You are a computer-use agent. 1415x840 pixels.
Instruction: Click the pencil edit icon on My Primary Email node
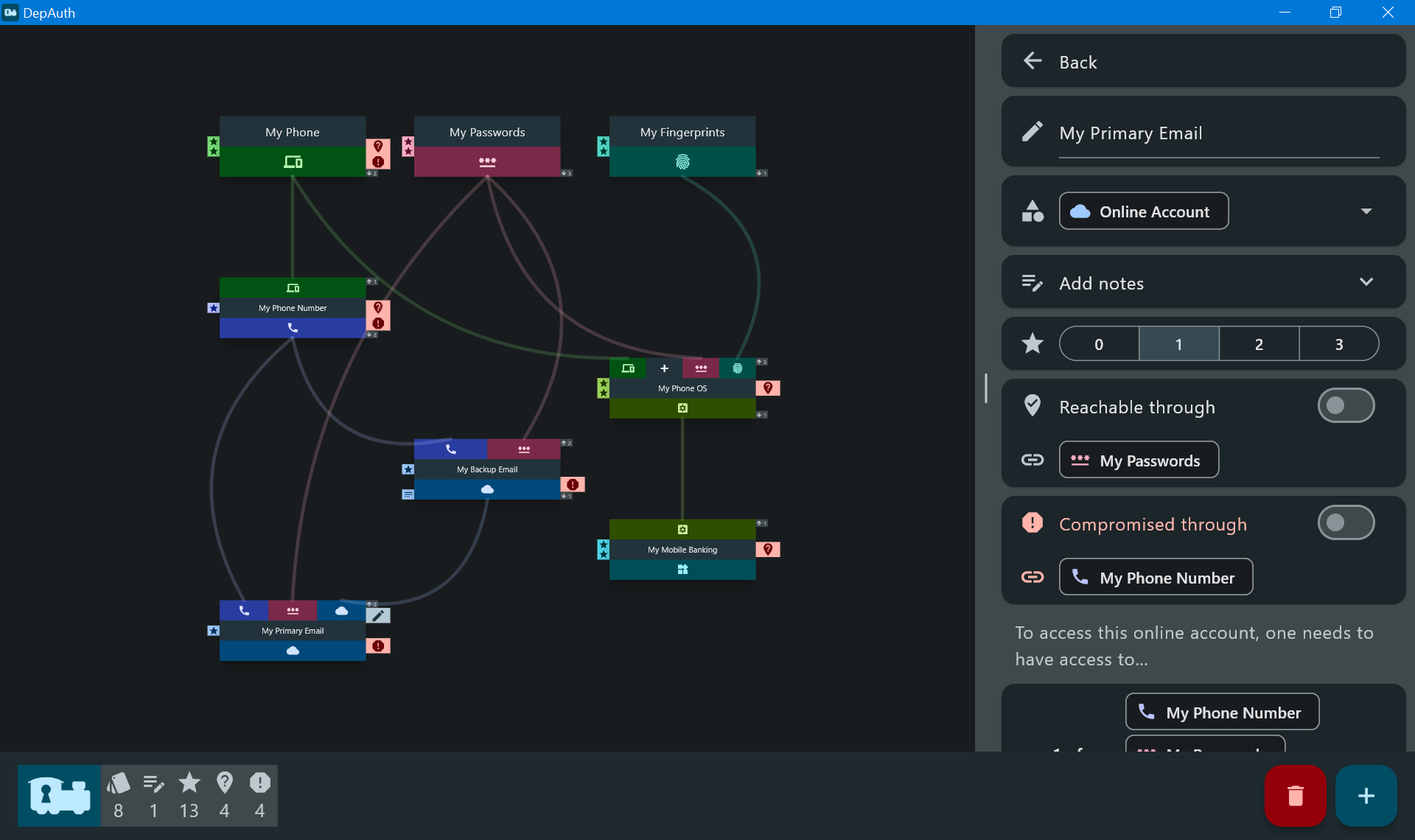coord(378,615)
